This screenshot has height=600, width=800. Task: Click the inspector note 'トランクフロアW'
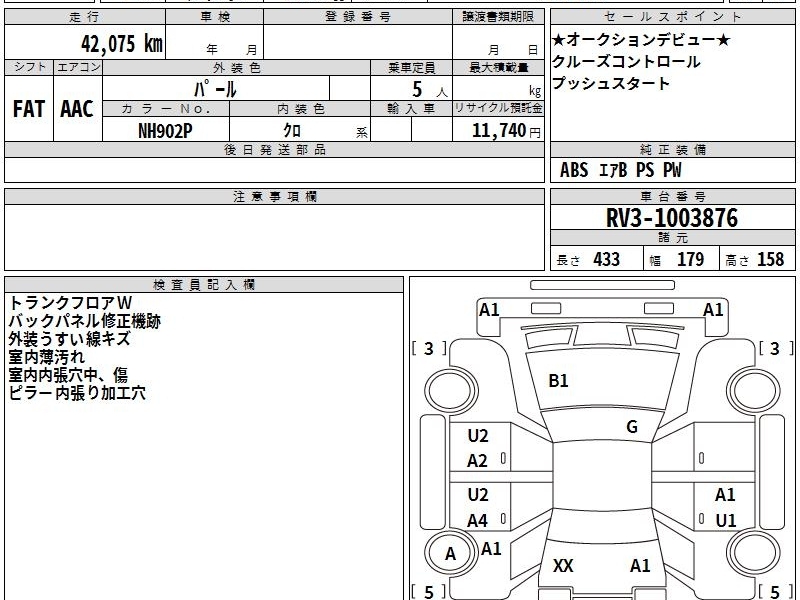(x=70, y=303)
